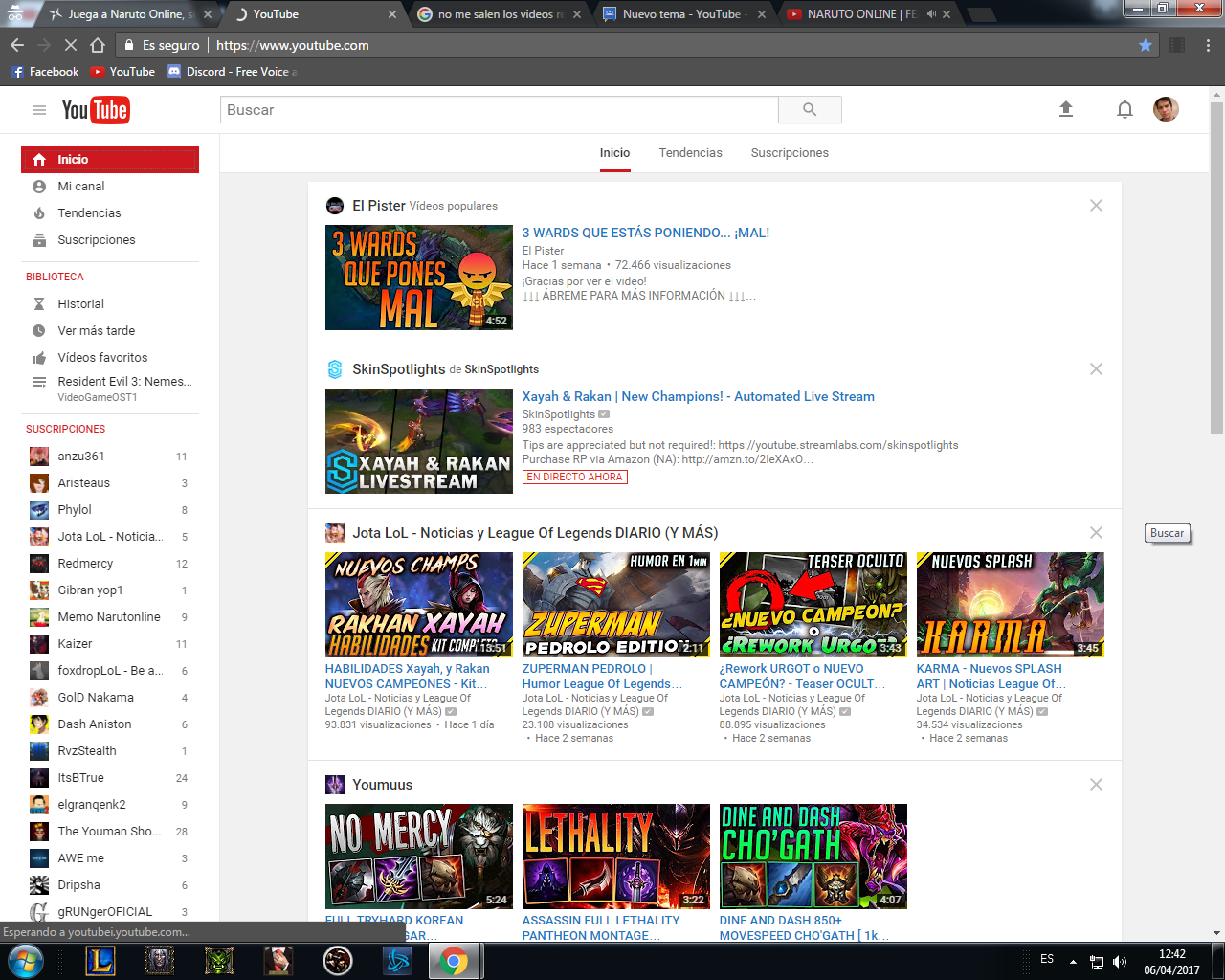Viewport: 1225px width, 980px height.
Task: Open the ZUPERMAN Pedrolo Edition thumbnail
Action: pos(616,605)
